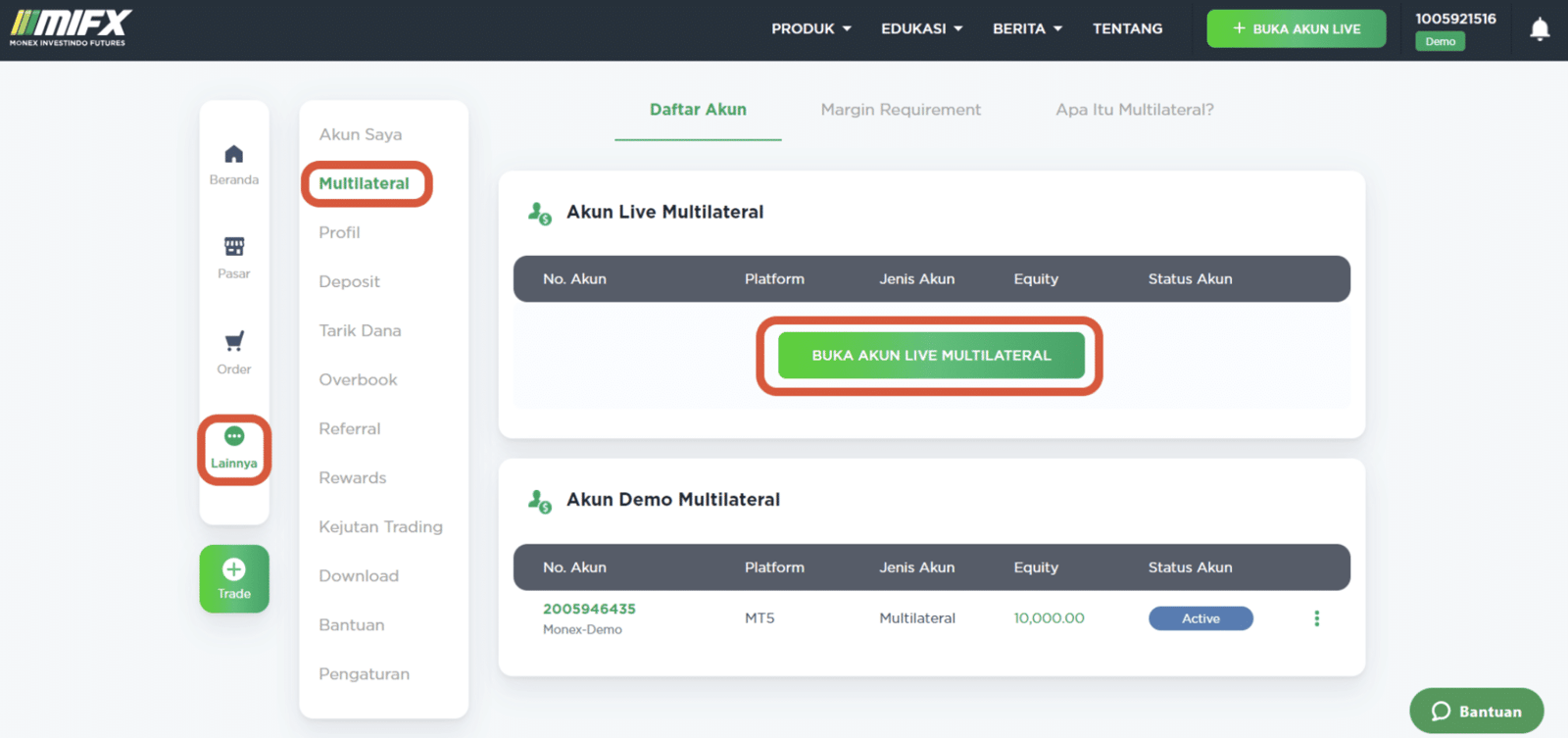Open Profil in the side menu
This screenshot has height=738, width=1568.
click(339, 232)
